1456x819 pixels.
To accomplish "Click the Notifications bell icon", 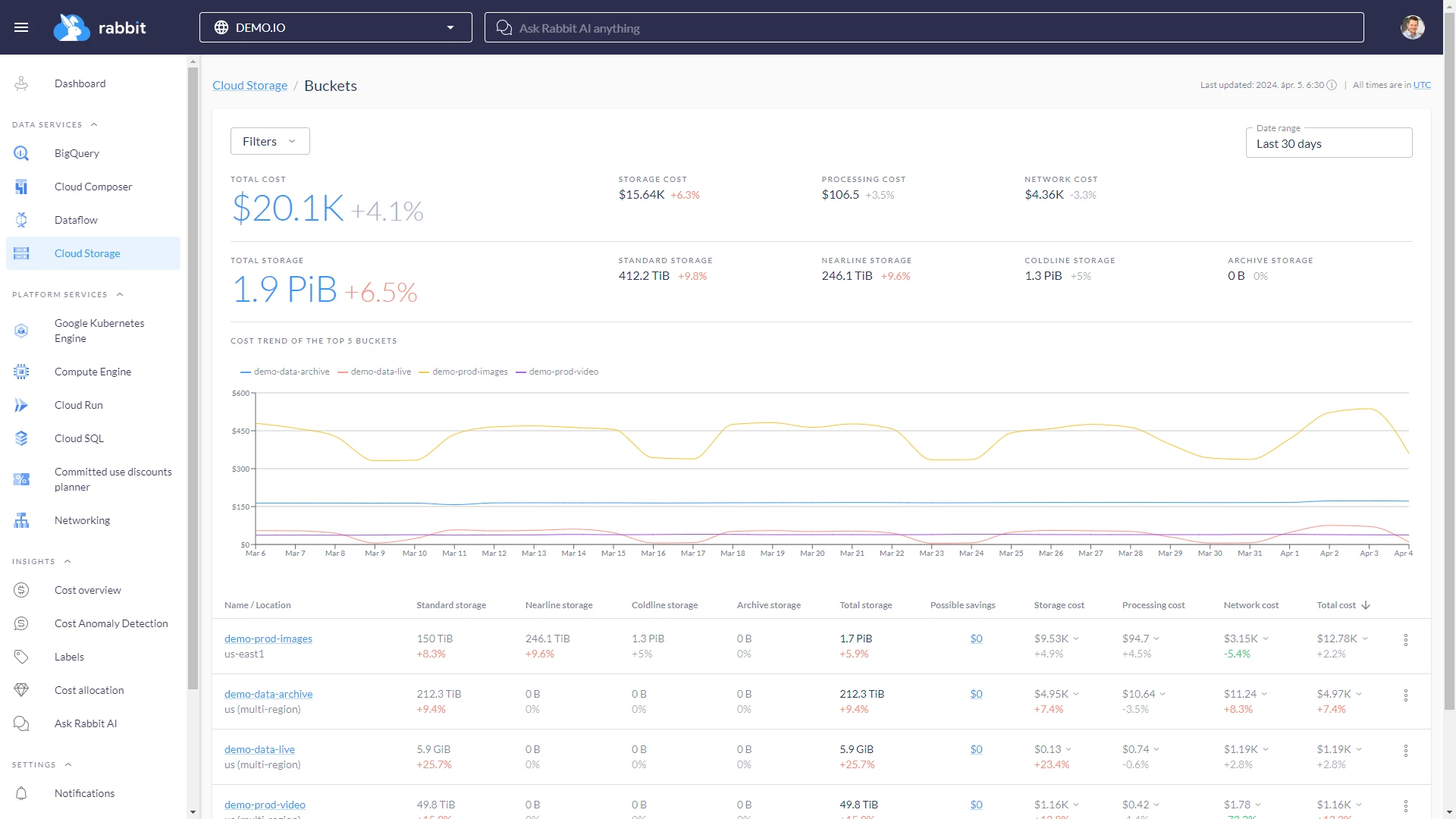I will [x=21, y=793].
